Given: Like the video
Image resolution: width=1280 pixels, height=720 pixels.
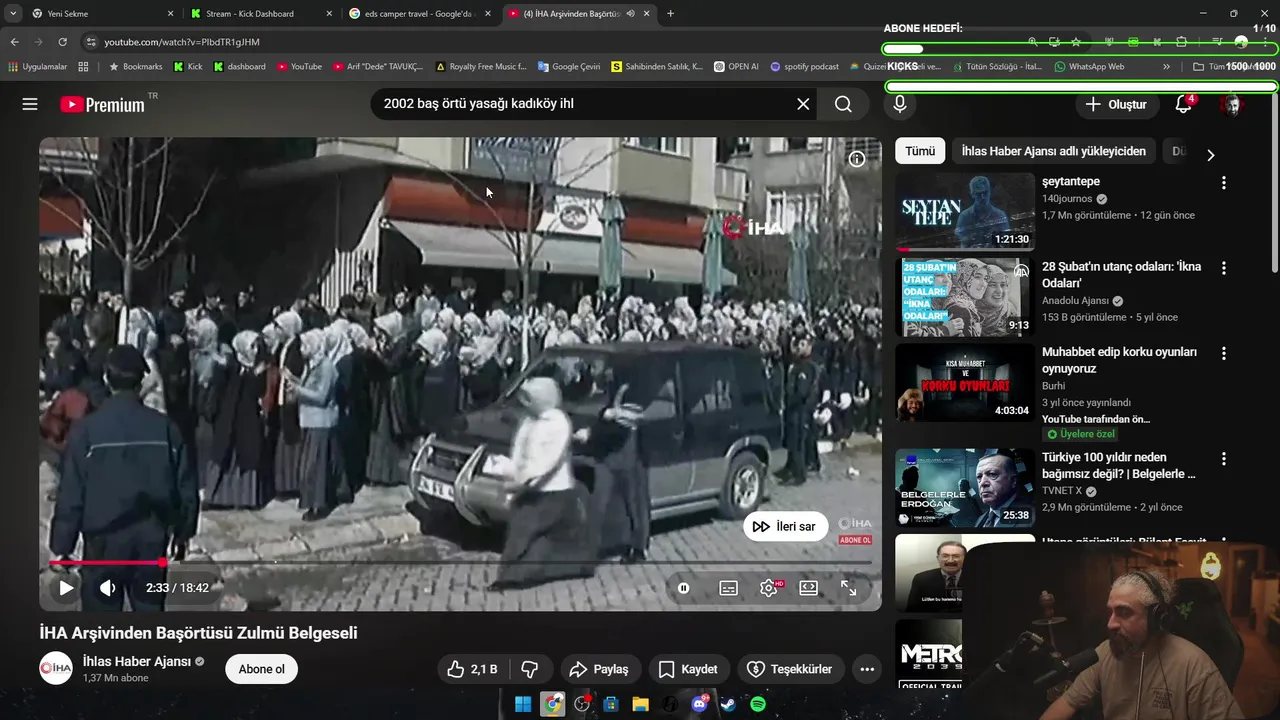Looking at the screenshot, I should pyautogui.click(x=472, y=669).
